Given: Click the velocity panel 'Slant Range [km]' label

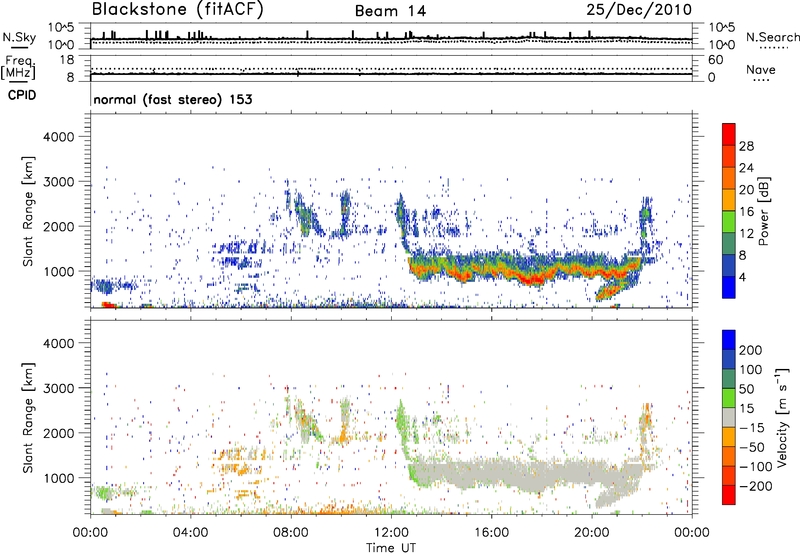Looking at the screenshot, I should tap(28, 418).
